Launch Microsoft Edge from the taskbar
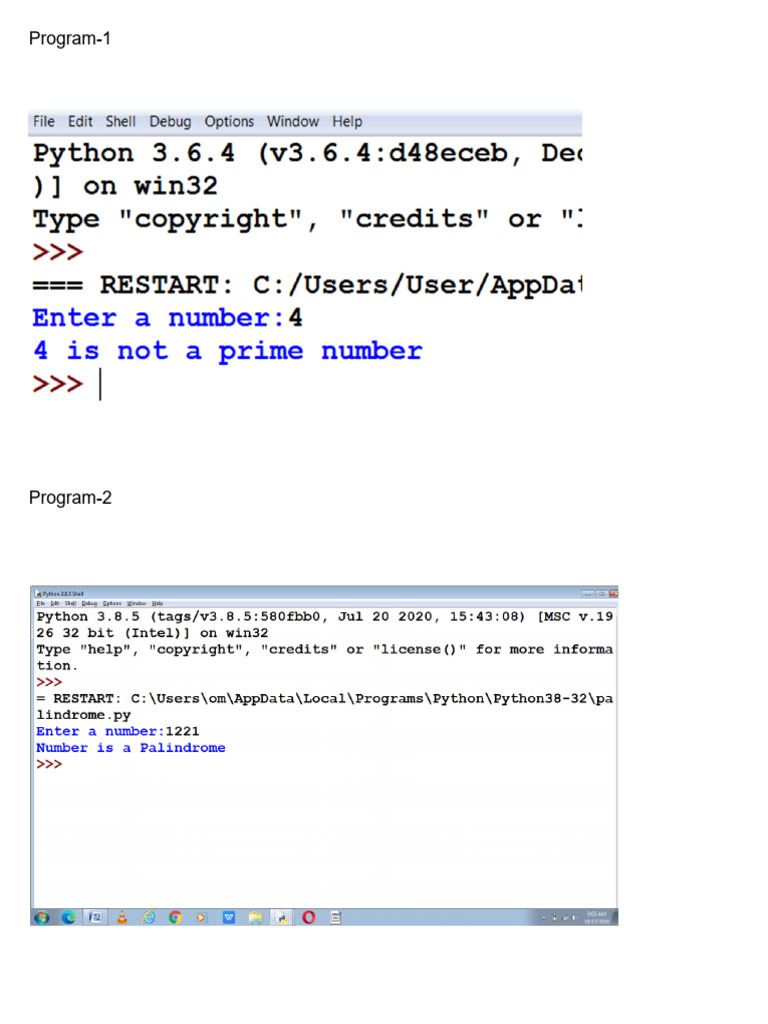The height and width of the screenshot is (1024, 768). coord(69,918)
